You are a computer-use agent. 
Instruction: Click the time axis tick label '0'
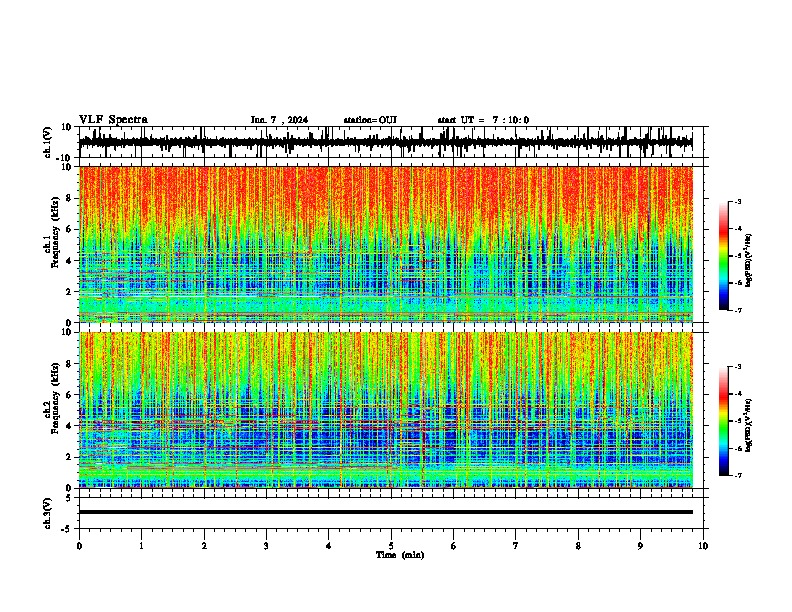(79, 546)
